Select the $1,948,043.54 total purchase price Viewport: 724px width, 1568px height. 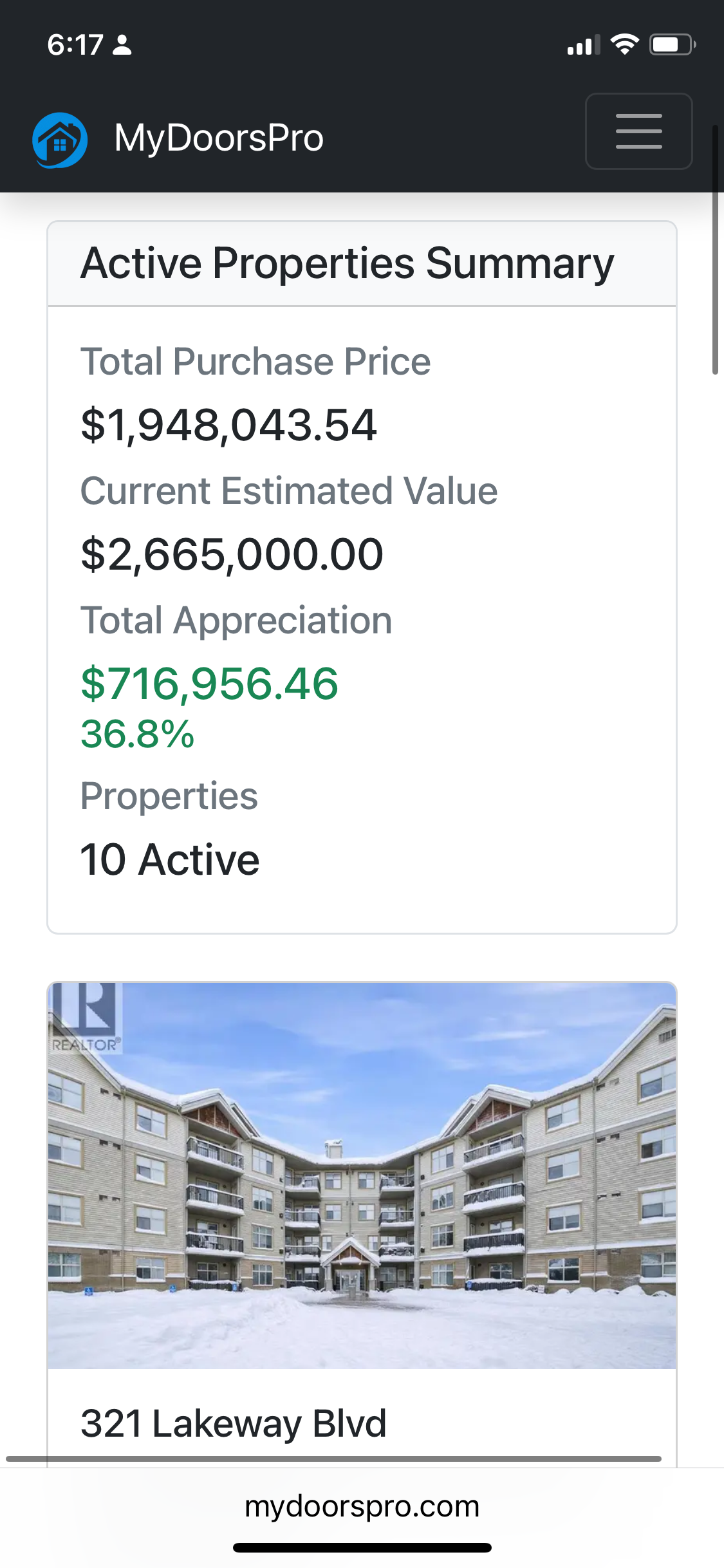point(228,425)
